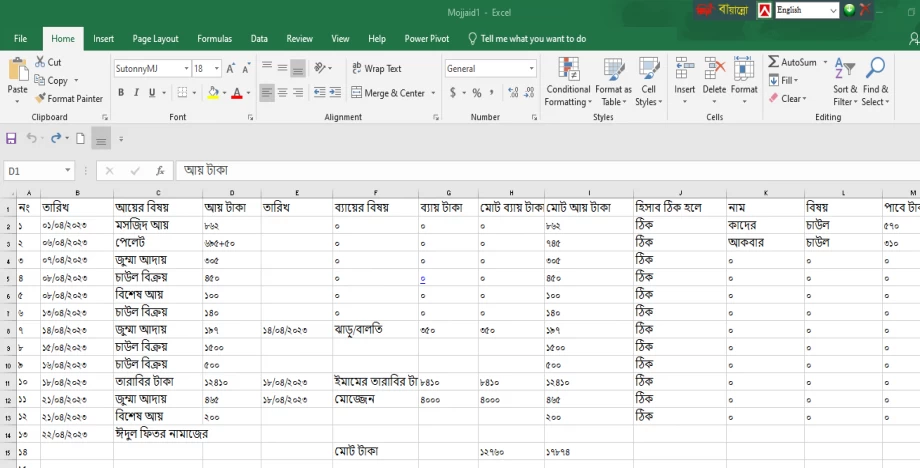This screenshot has width=920, height=468.
Task: Toggle Italic formatting
Action: click(x=136, y=93)
